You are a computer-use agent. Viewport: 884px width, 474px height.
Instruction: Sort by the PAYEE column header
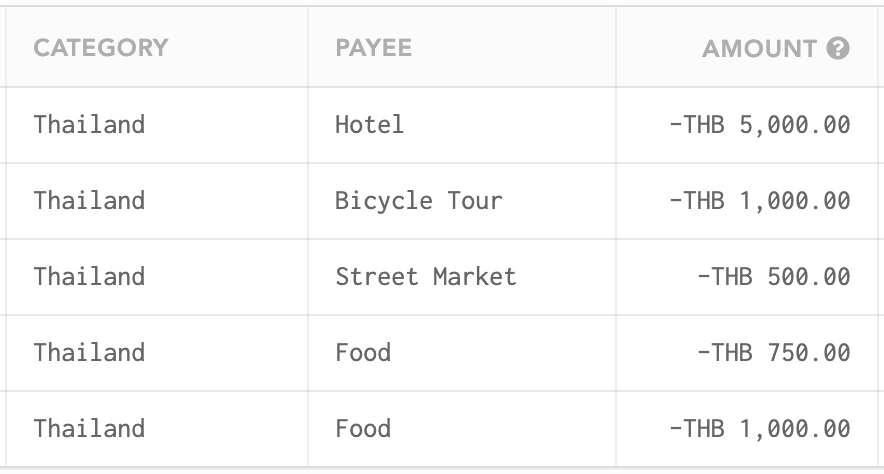point(373,48)
